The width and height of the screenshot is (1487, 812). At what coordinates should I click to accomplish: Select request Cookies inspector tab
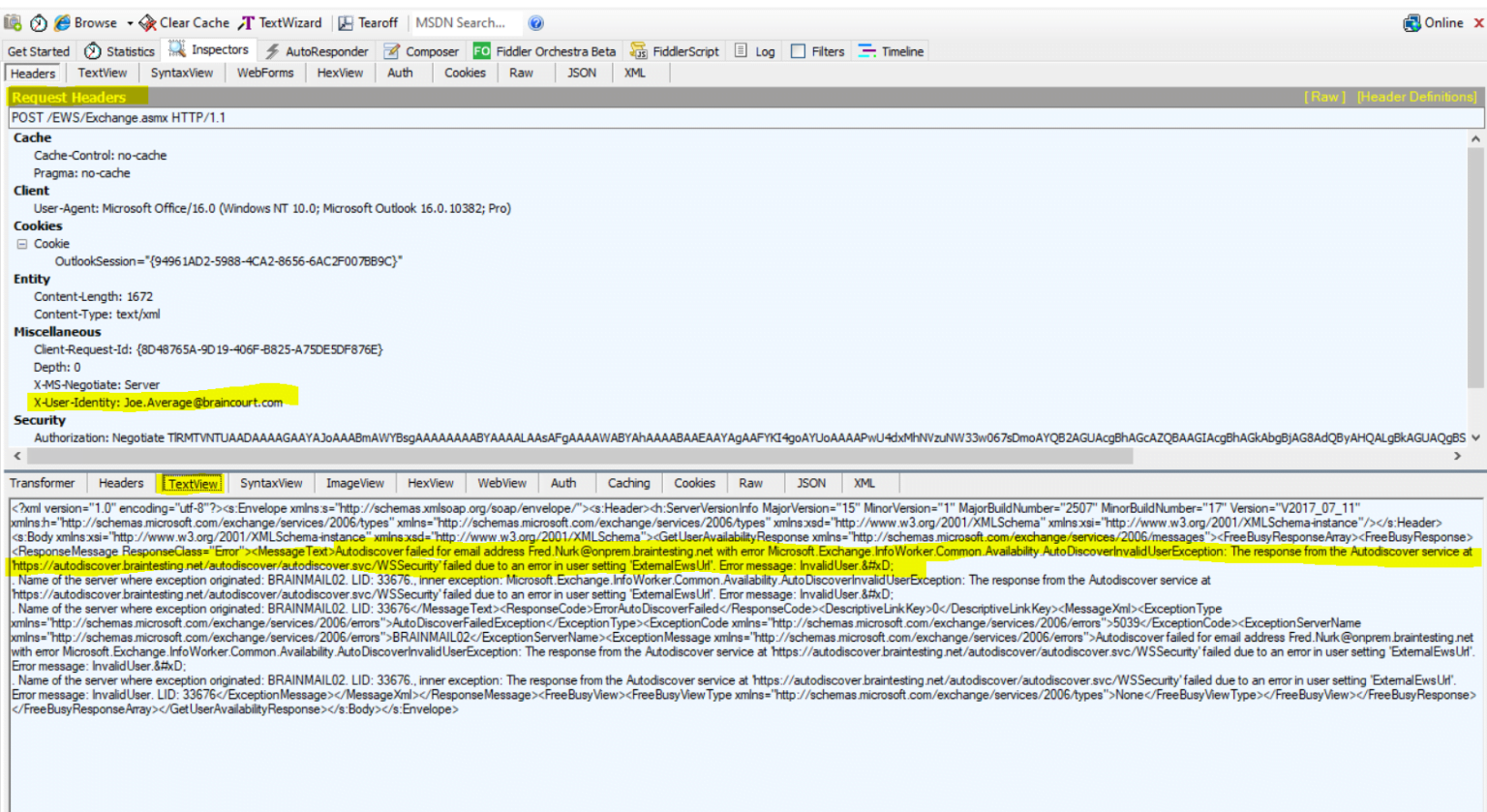(465, 73)
